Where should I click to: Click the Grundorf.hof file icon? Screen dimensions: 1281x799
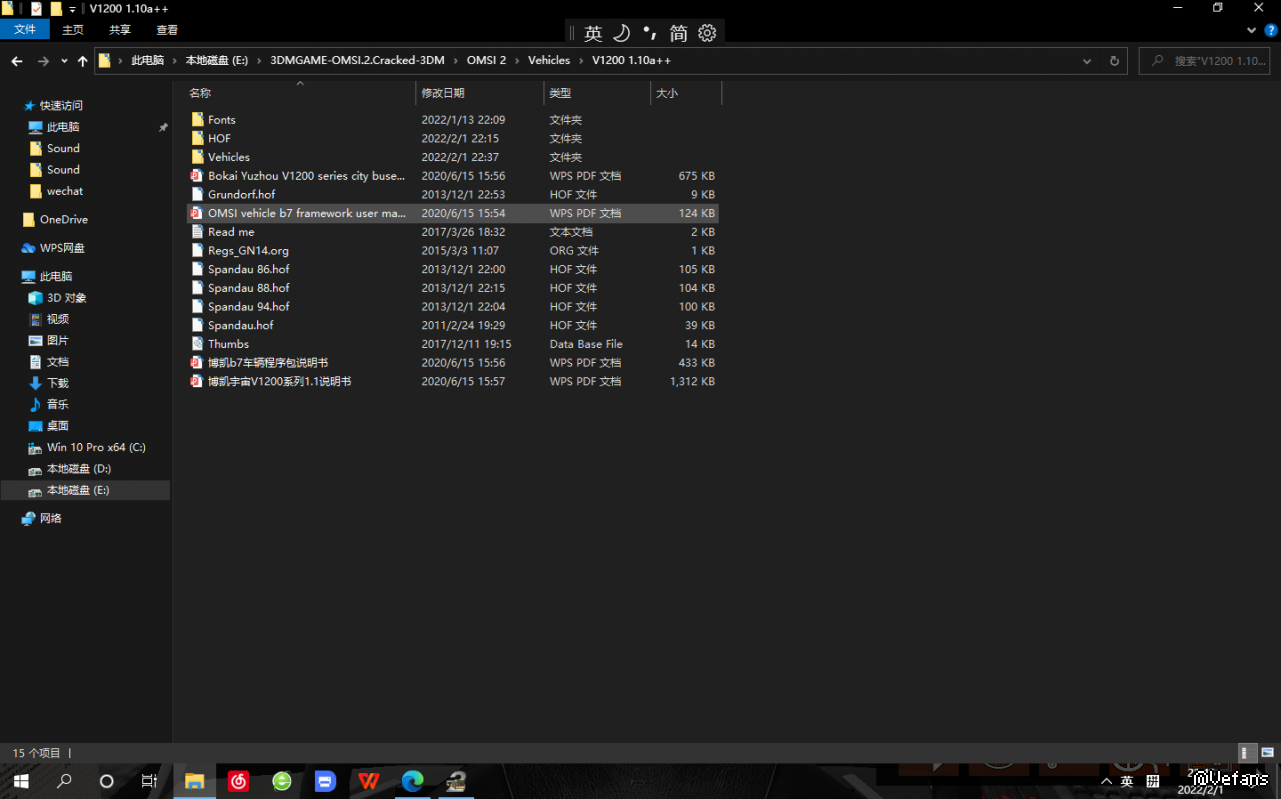[197, 194]
